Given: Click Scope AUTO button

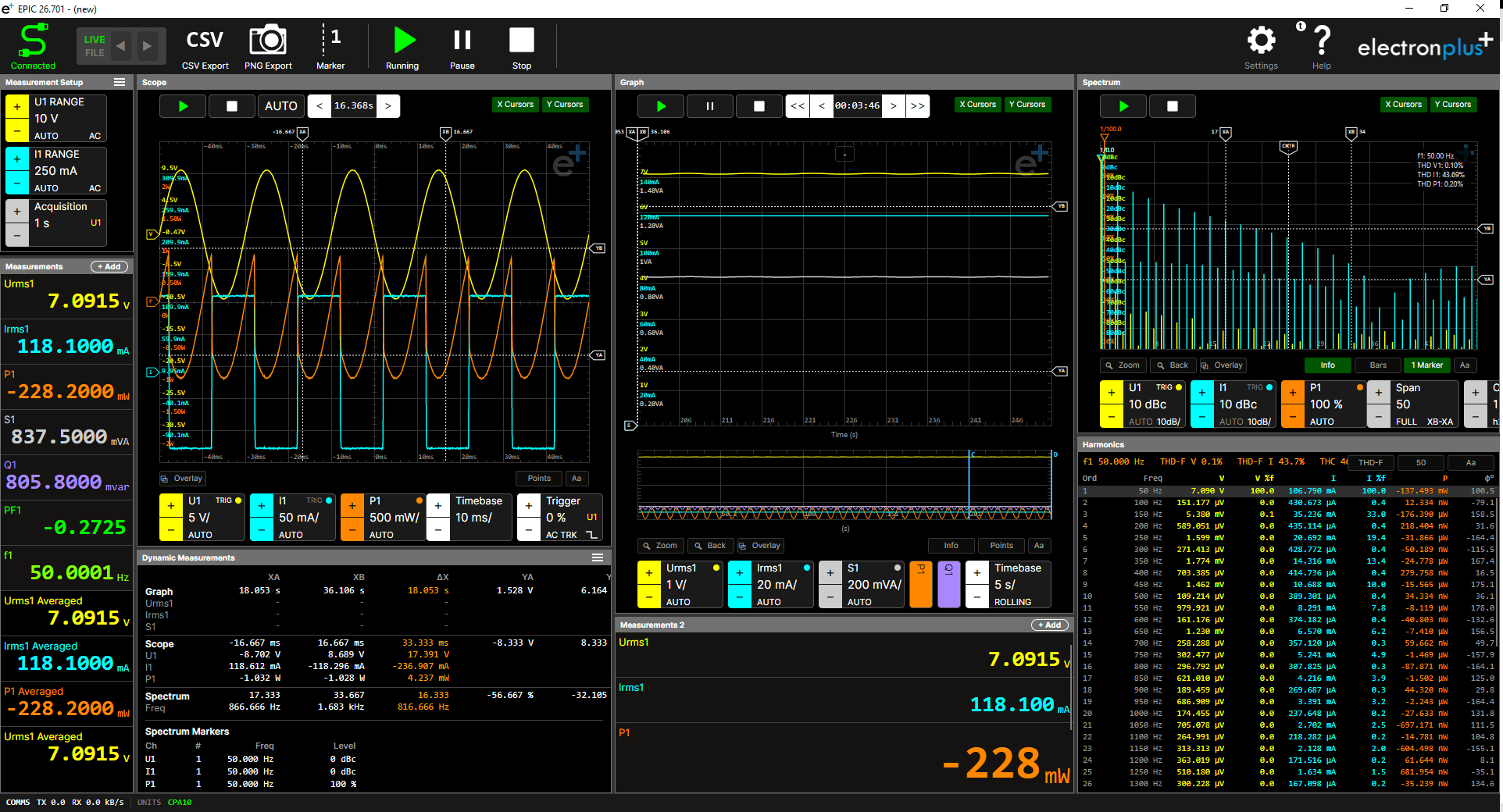Looking at the screenshot, I should click(281, 106).
